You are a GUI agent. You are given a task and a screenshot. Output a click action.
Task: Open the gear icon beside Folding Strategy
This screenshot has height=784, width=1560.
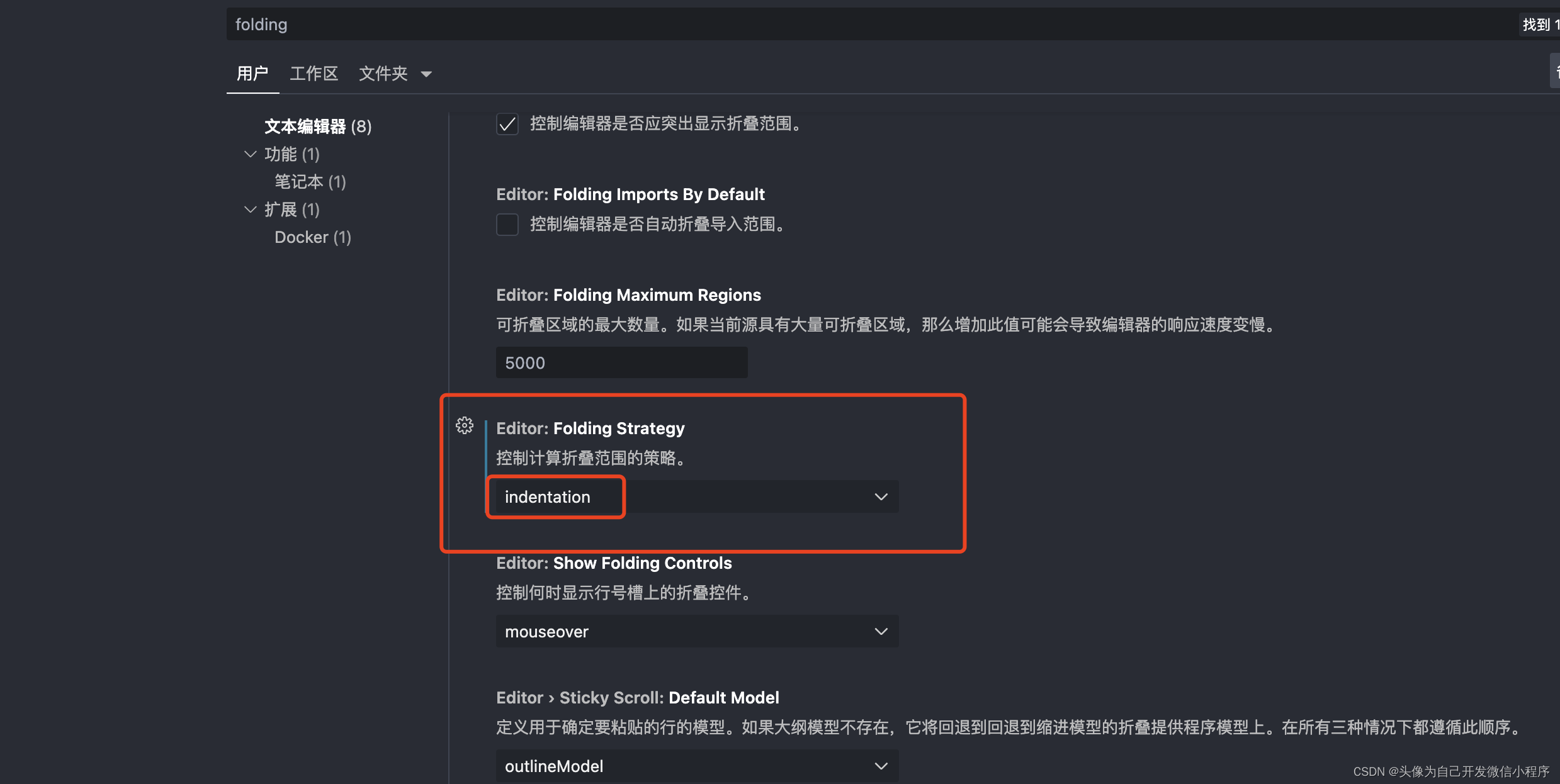point(465,426)
